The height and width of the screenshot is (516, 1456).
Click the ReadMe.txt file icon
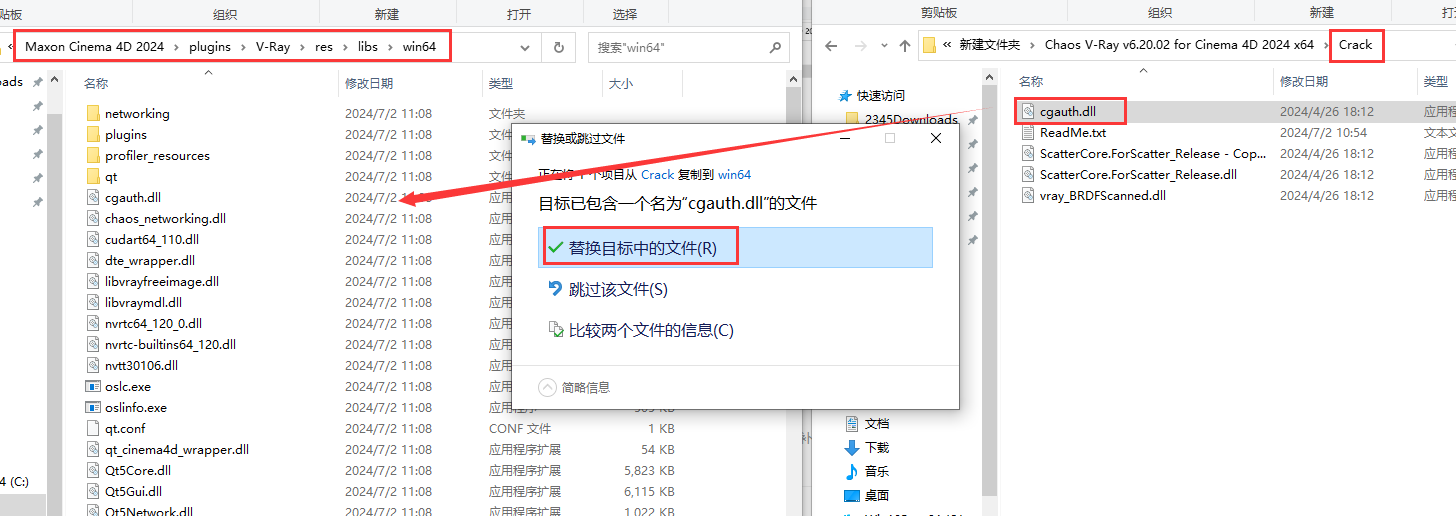pos(1027,133)
